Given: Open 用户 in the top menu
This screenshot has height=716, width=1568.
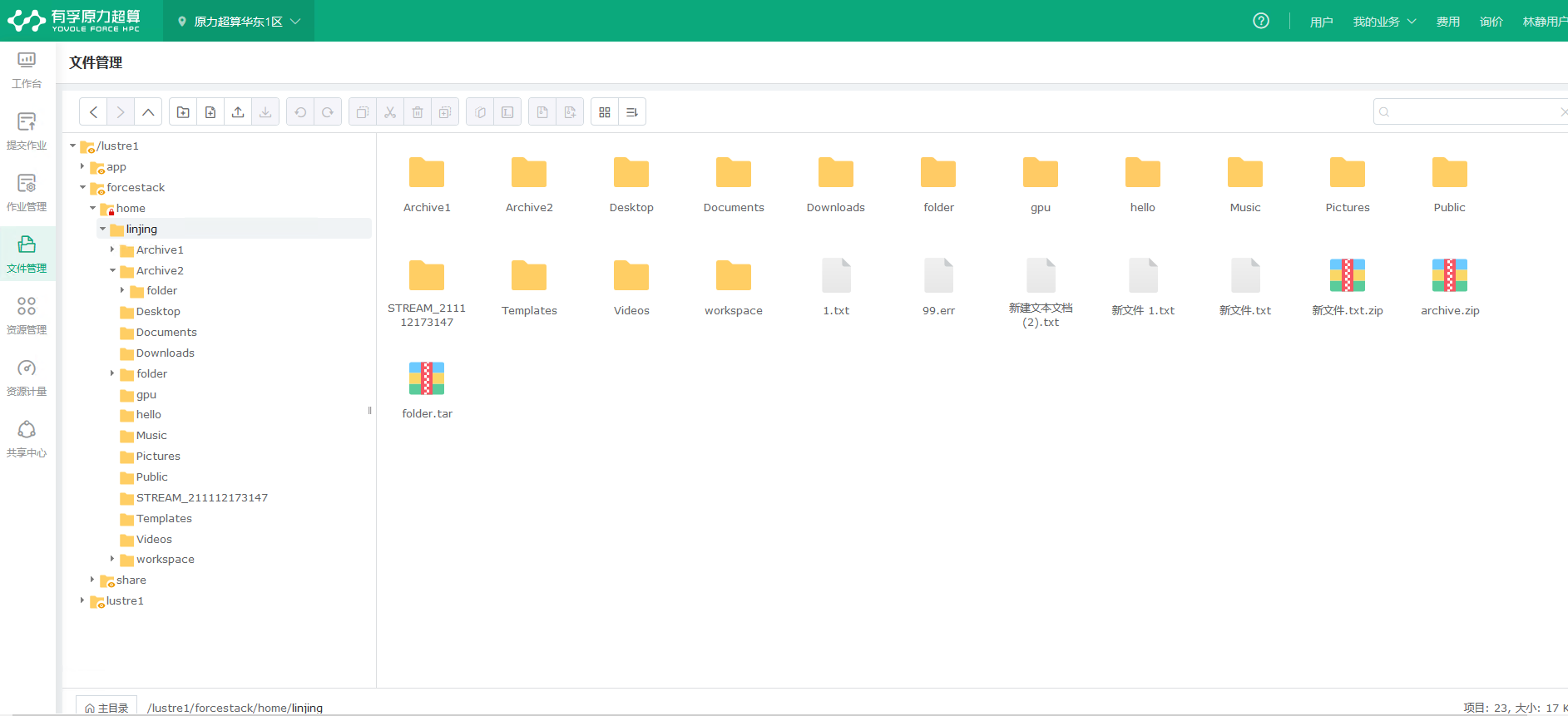Looking at the screenshot, I should [1321, 22].
